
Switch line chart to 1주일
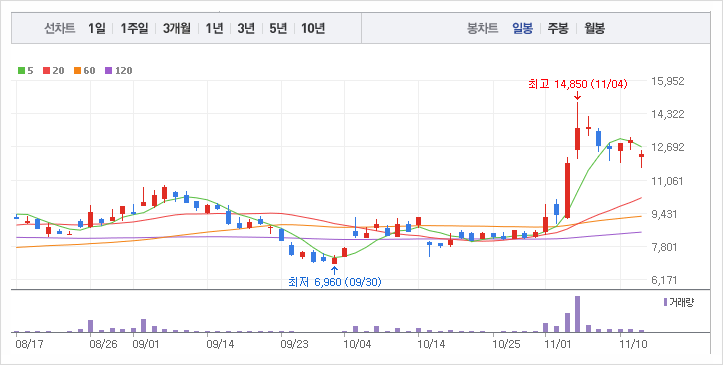pos(135,29)
